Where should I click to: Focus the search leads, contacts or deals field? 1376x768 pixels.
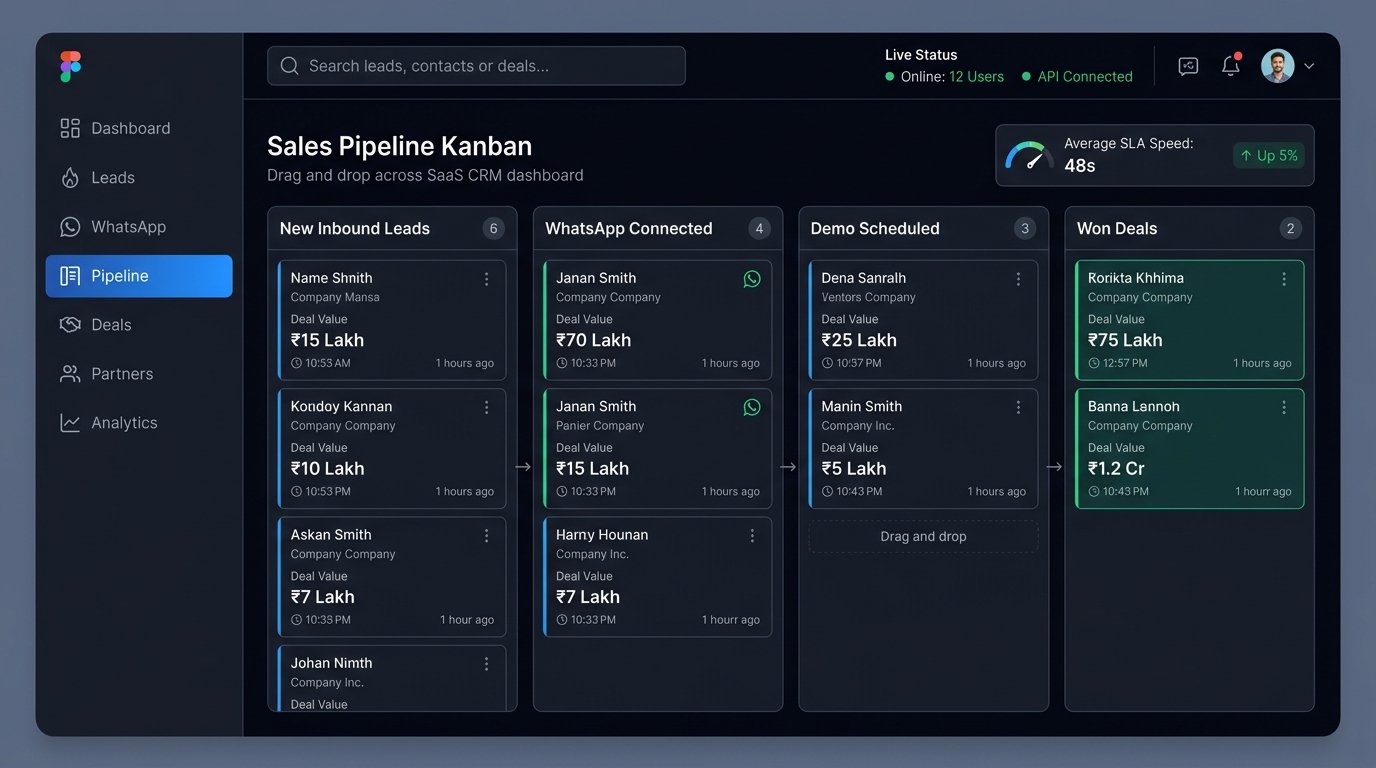476,66
